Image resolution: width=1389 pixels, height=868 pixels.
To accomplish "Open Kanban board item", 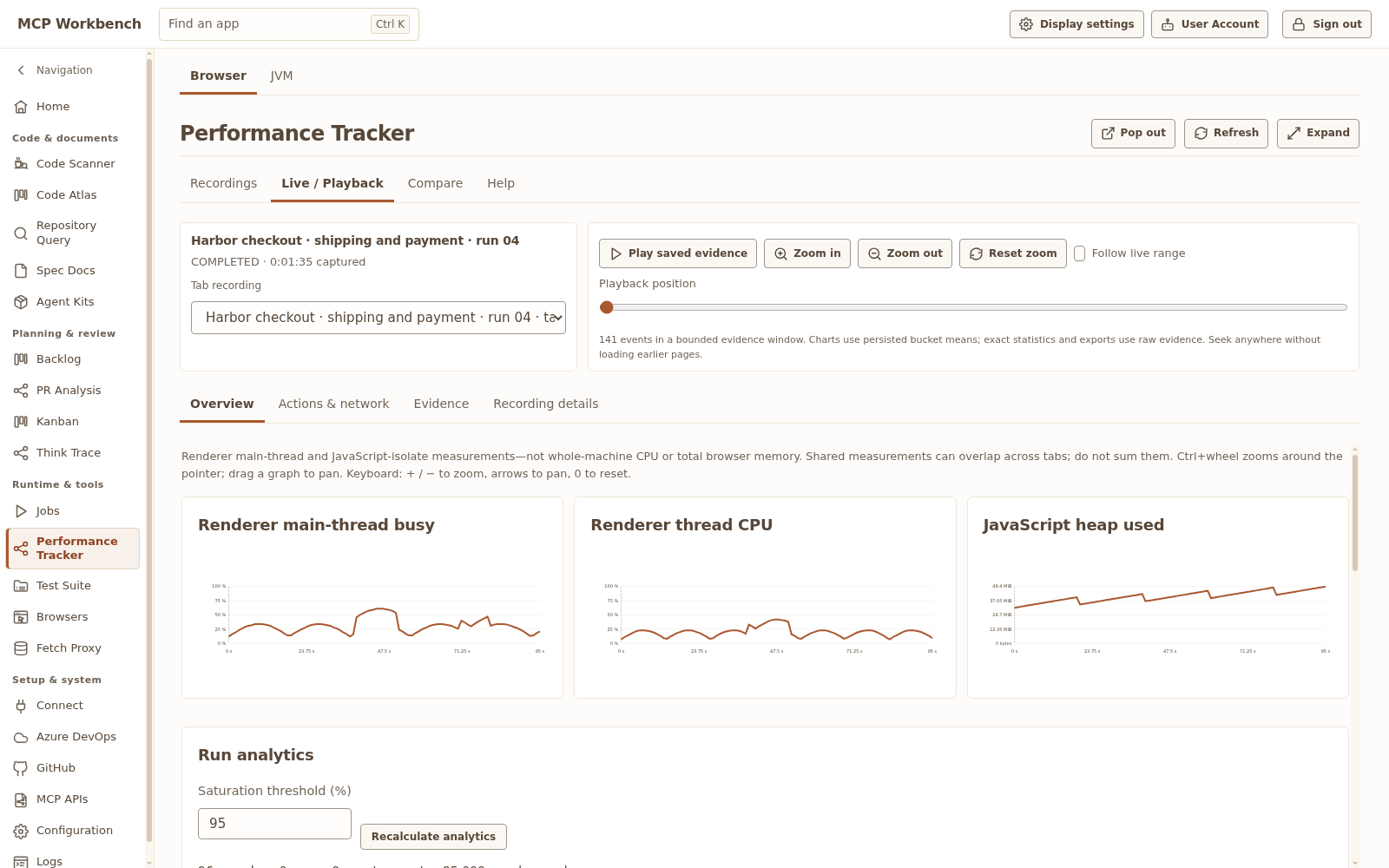I will [x=73, y=421].
